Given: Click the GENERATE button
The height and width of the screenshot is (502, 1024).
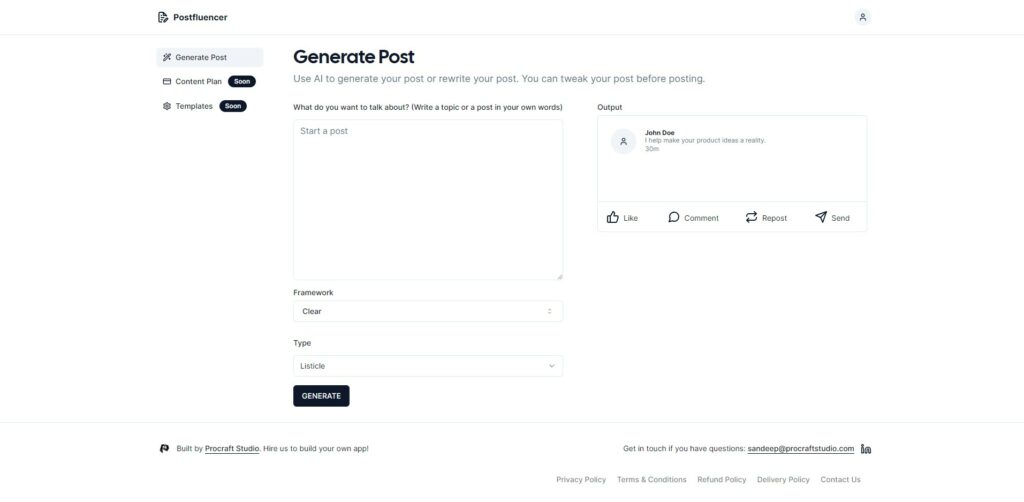Looking at the screenshot, I should pos(321,396).
